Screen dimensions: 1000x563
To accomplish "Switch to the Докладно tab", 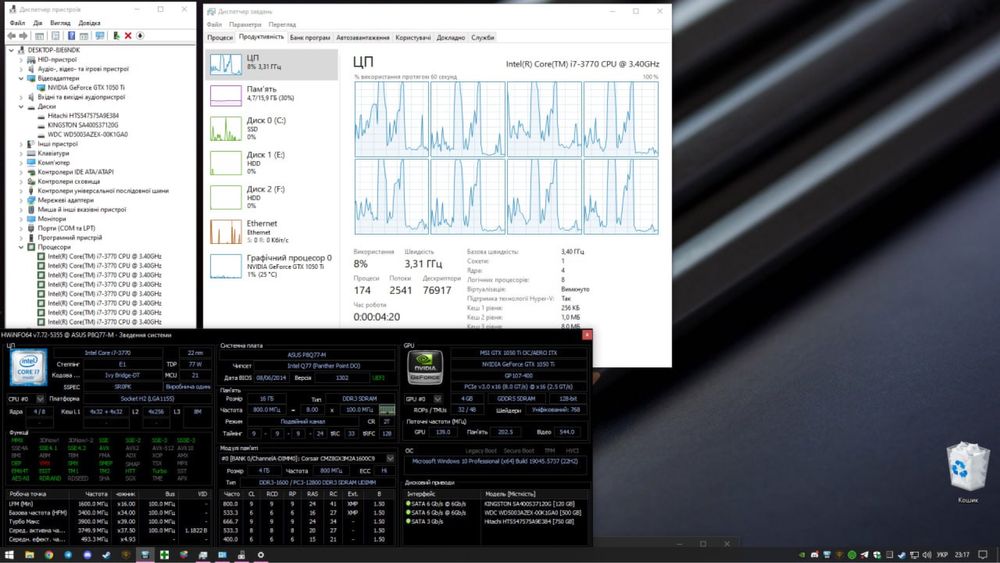I will pos(451,38).
